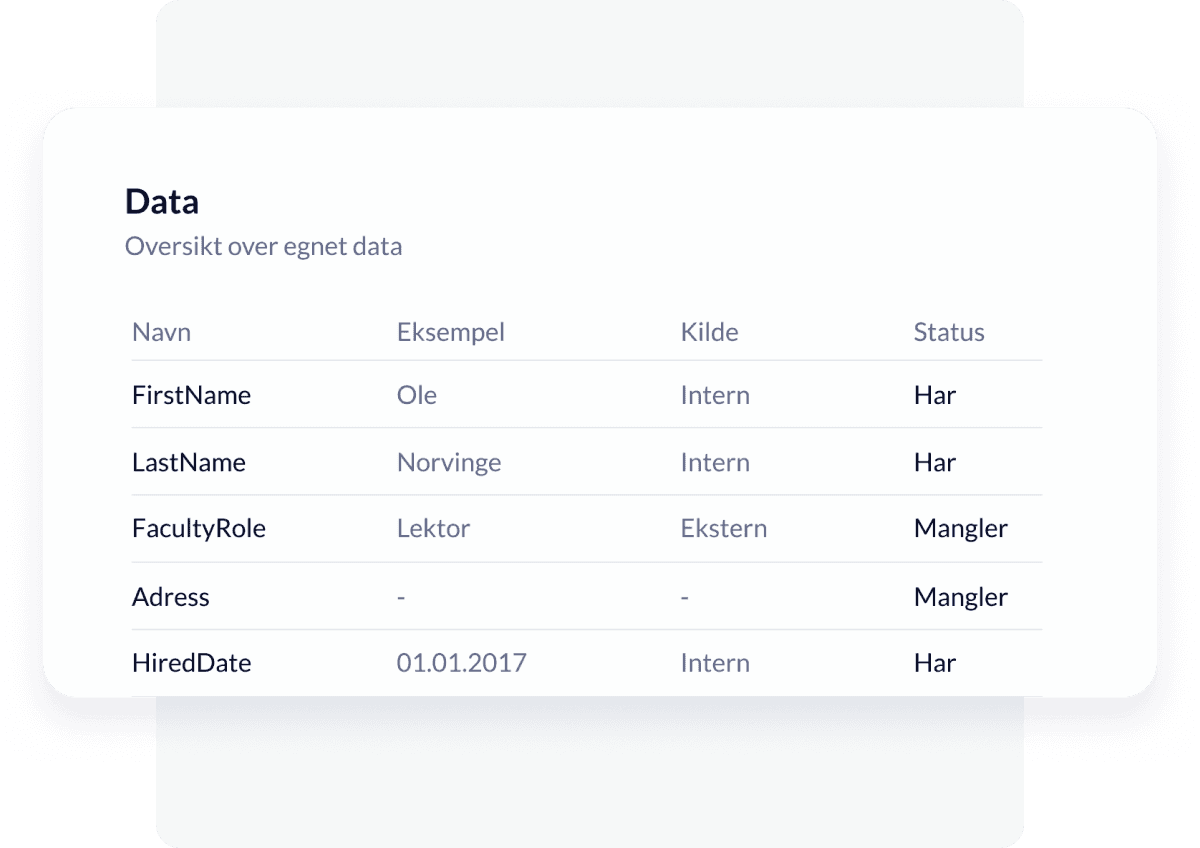This screenshot has height=848, width=1200.
Task: Click the 01.01.2017 example date
Action: 461,663
